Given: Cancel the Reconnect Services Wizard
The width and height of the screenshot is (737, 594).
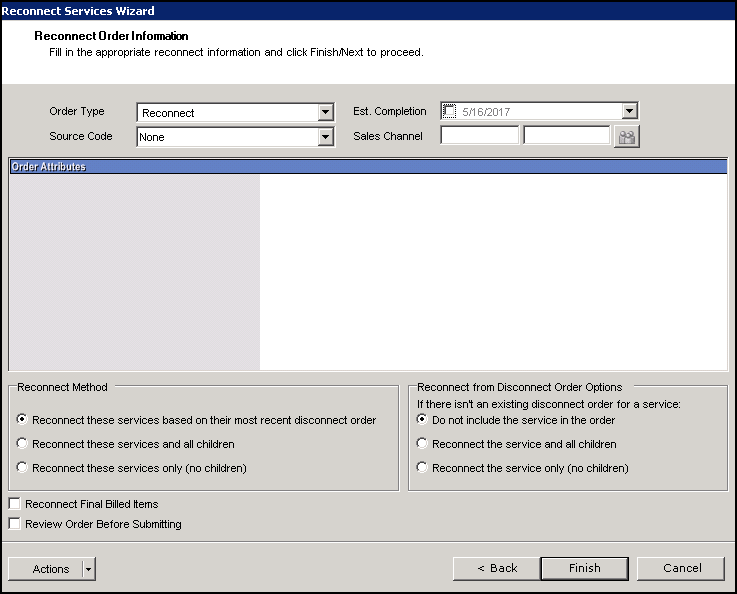Looking at the screenshot, I should tap(682, 568).
